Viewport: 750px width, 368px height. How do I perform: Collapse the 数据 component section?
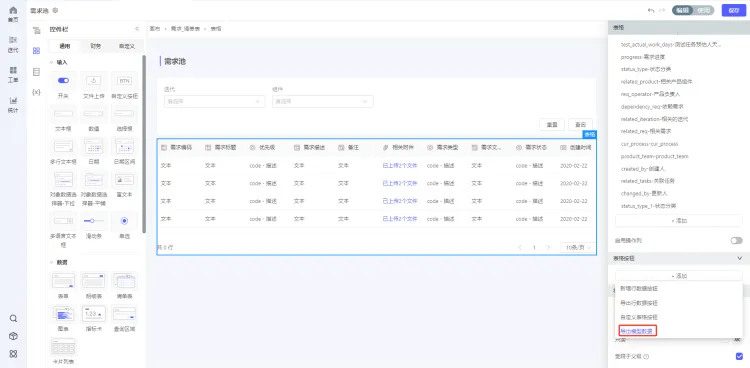pos(52,262)
